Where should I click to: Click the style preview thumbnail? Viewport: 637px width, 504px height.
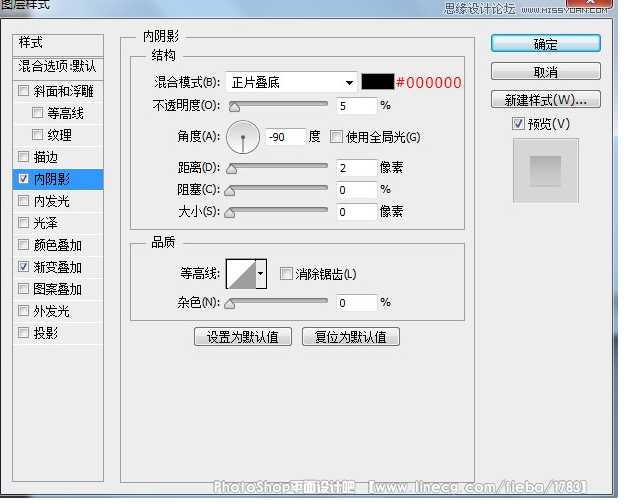(x=545, y=169)
